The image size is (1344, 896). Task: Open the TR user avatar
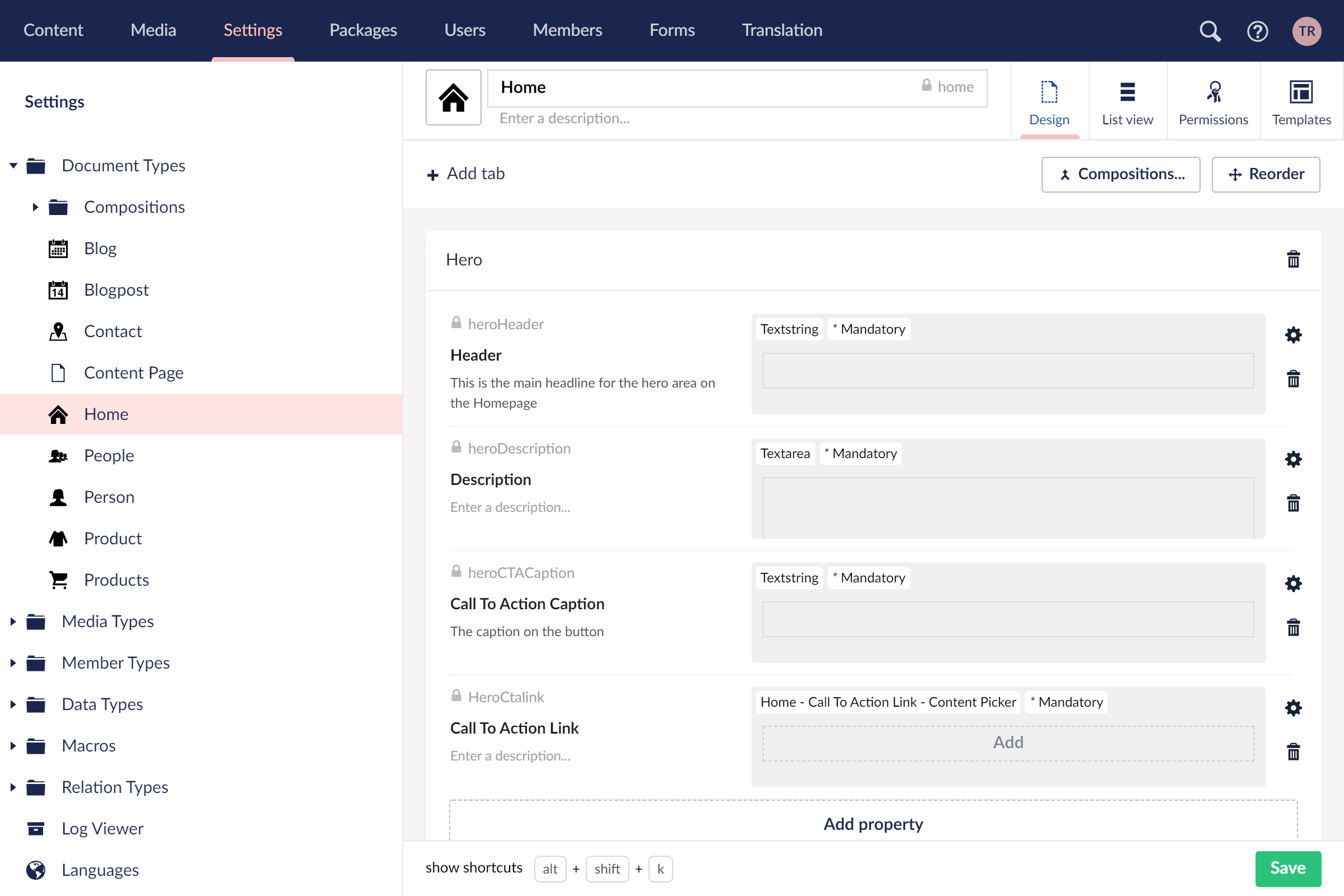pos(1306,31)
